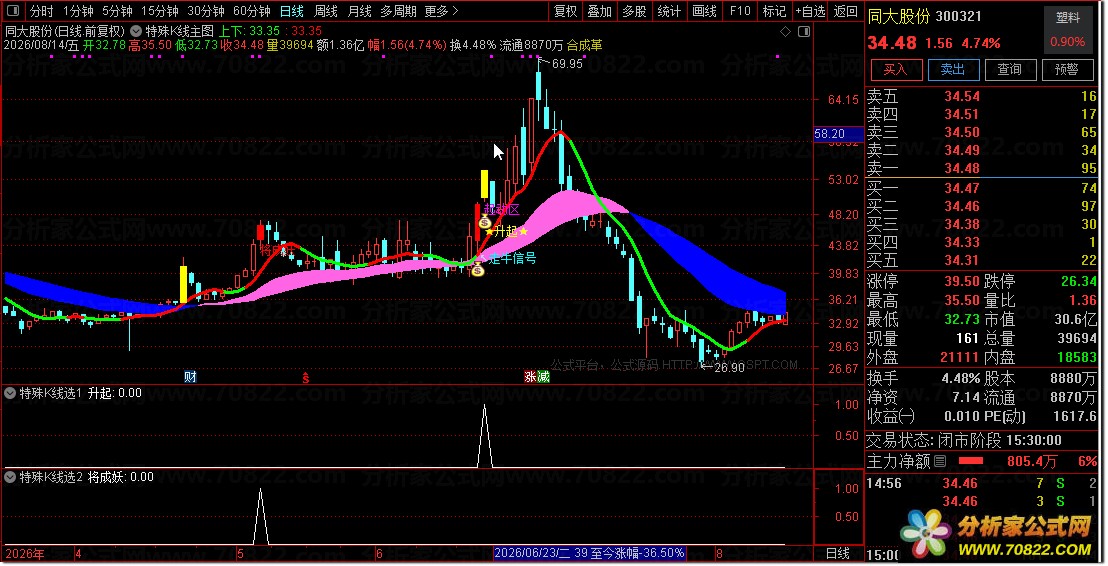Switch to the 周线 weekly tab
Viewport: 1108px width, 566px height.
coord(325,11)
